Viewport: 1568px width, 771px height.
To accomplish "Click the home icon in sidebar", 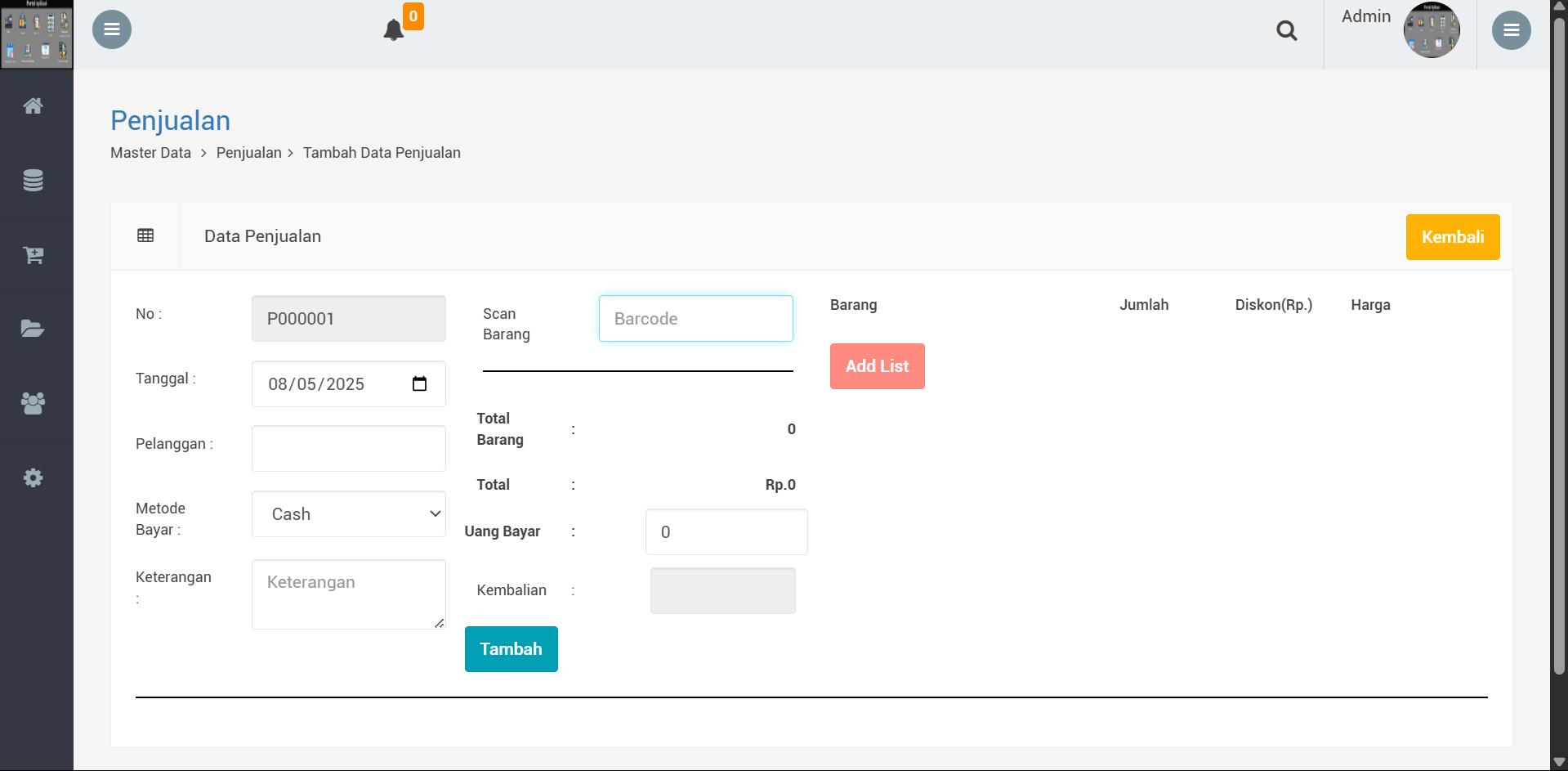I will pyautogui.click(x=34, y=106).
